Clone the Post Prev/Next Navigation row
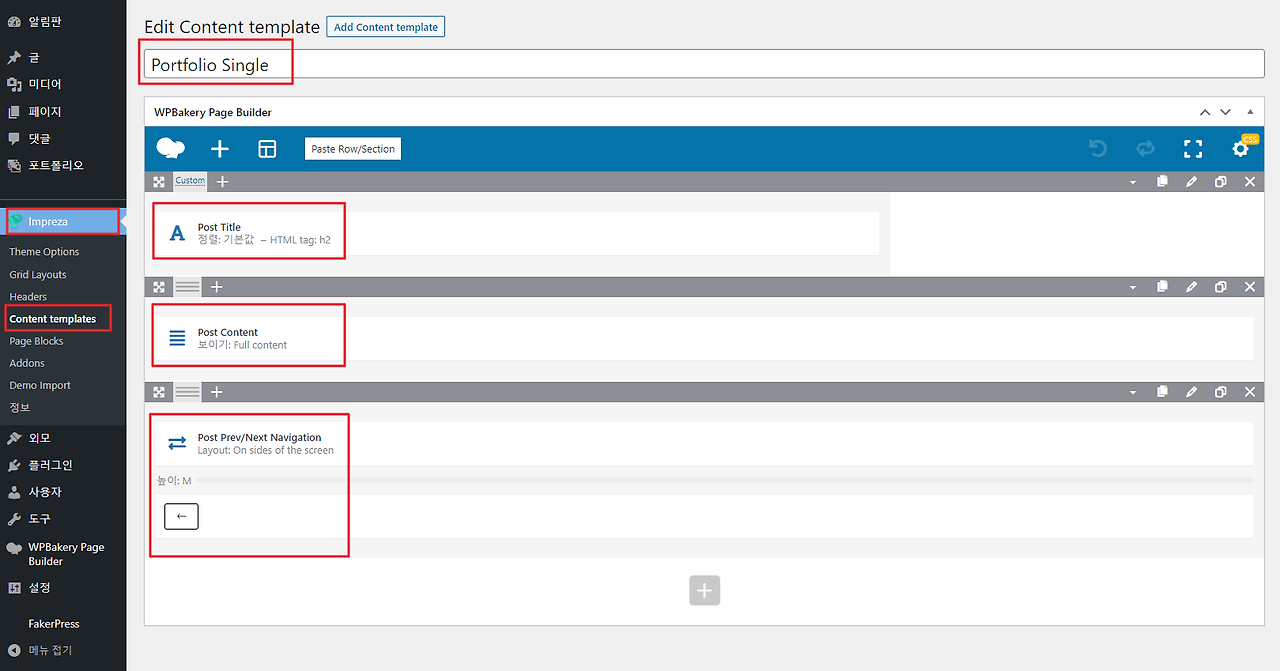 click(1220, 392)
